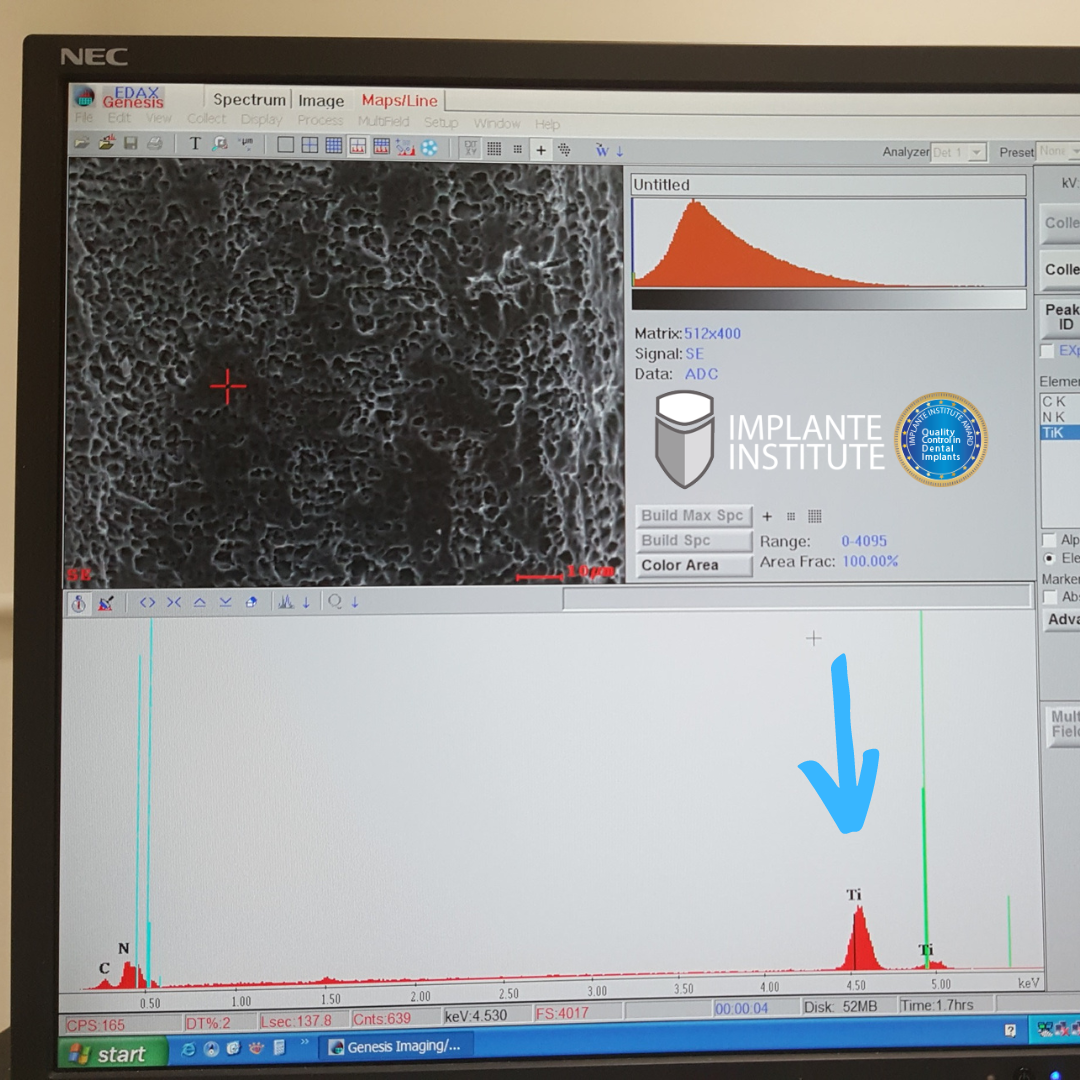Select the four-pane quad view layout icon
Screen dimensions: 1080x1080
click(x=310, y=146)
